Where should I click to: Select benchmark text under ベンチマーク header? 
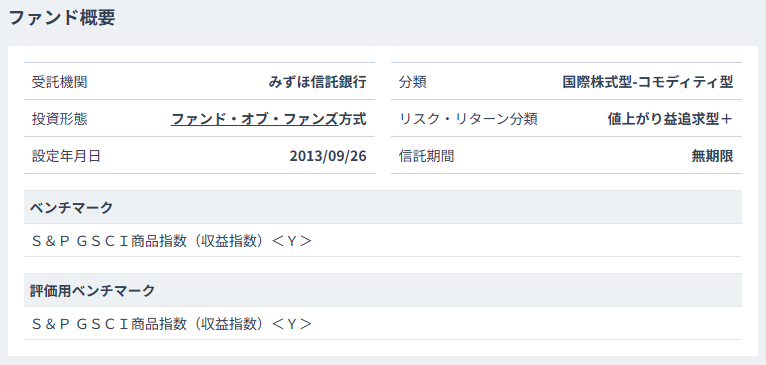[171, 241]
